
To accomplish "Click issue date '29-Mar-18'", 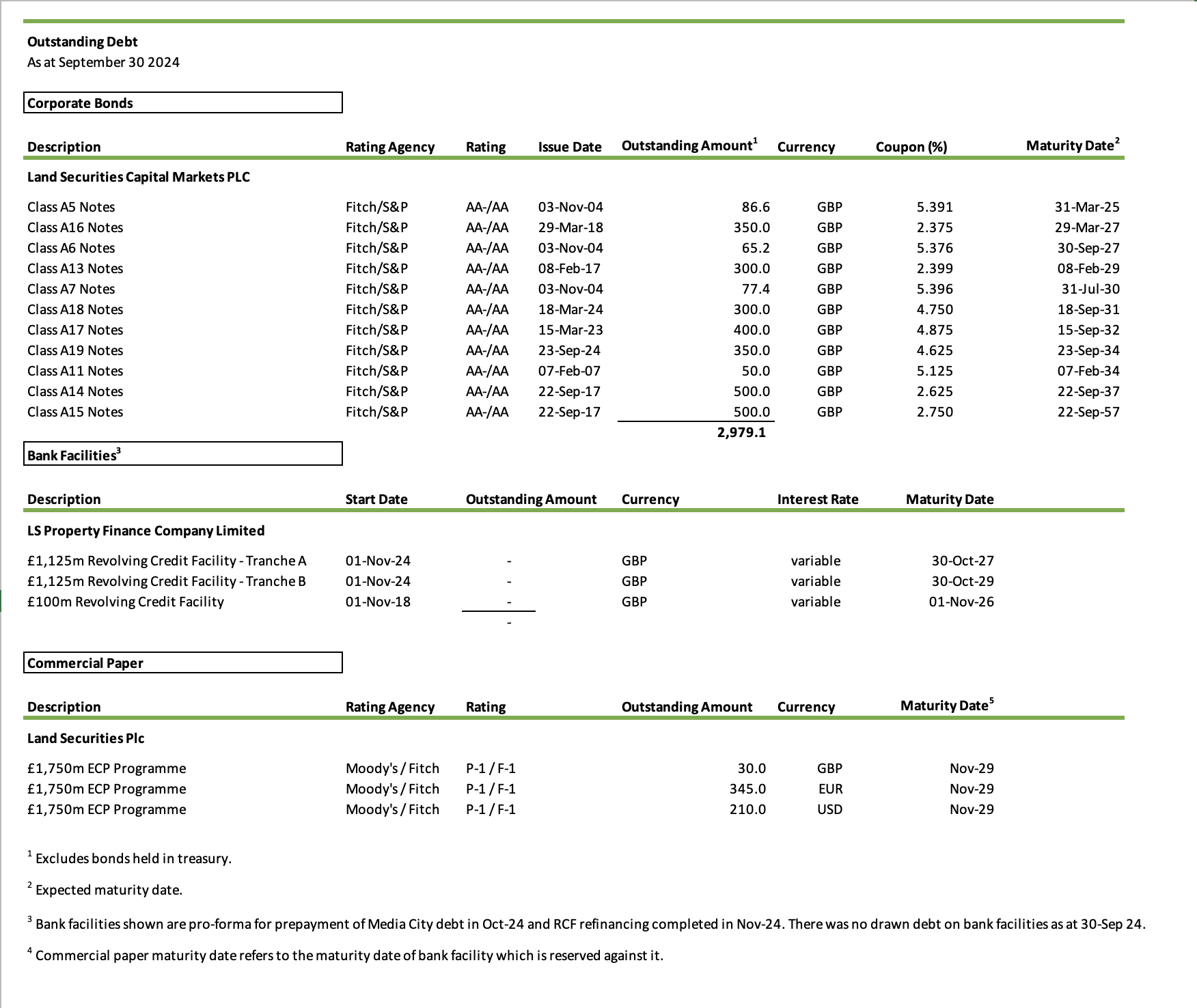I will [570, 227].
